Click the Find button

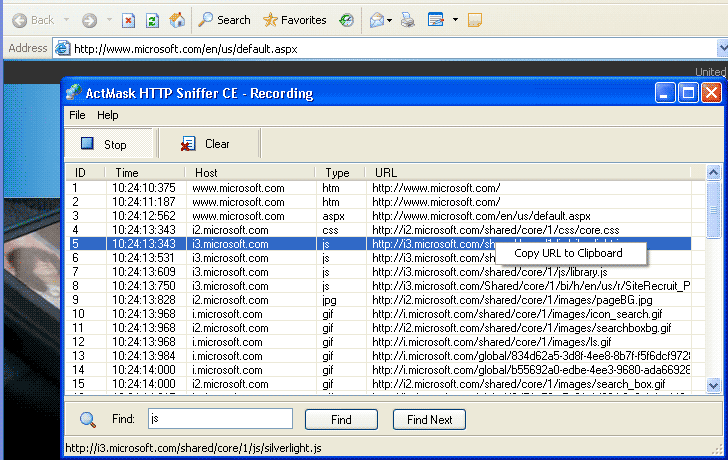341,420
